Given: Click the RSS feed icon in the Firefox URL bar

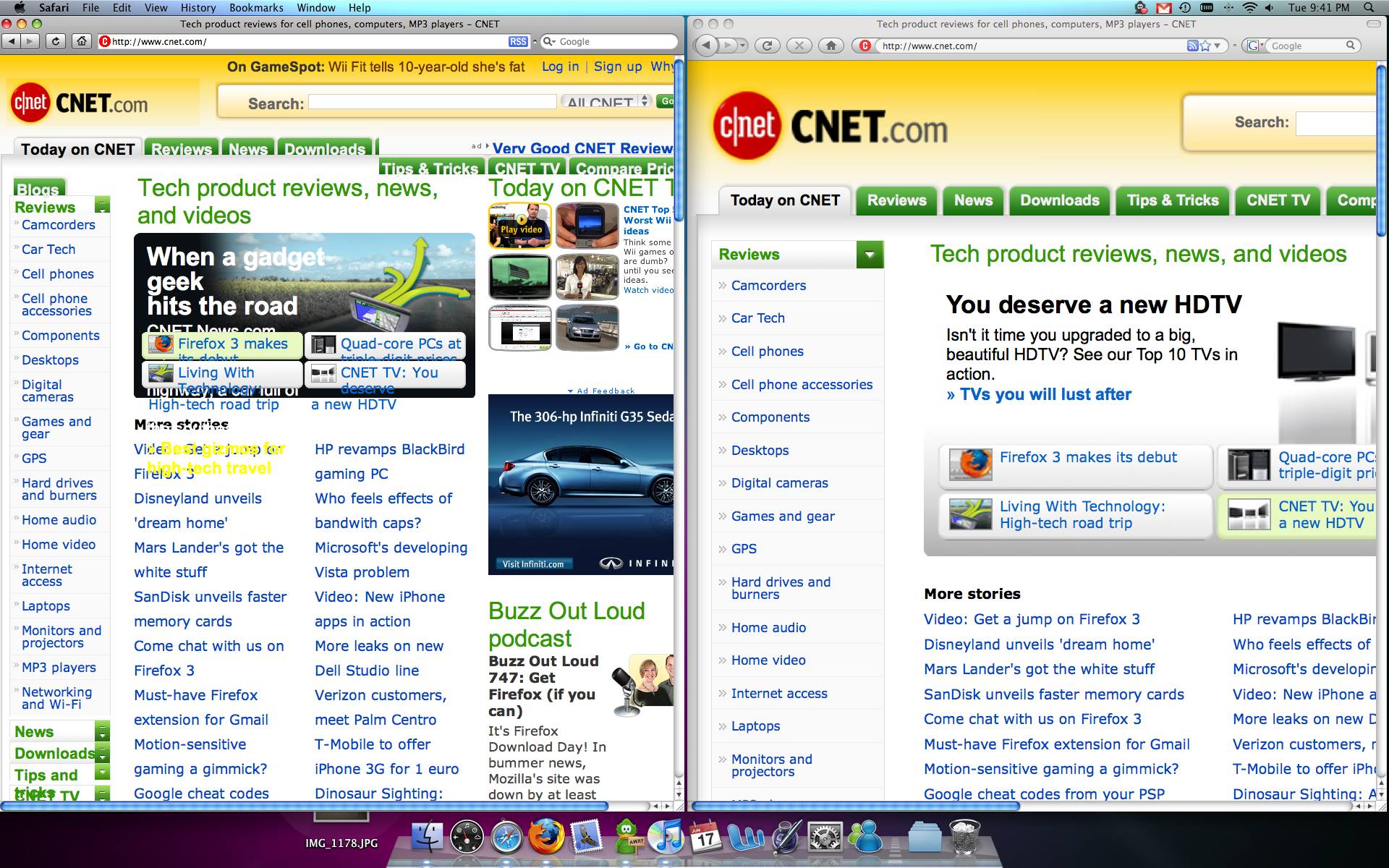Looking at the screenshot, I should [1193, 46].
